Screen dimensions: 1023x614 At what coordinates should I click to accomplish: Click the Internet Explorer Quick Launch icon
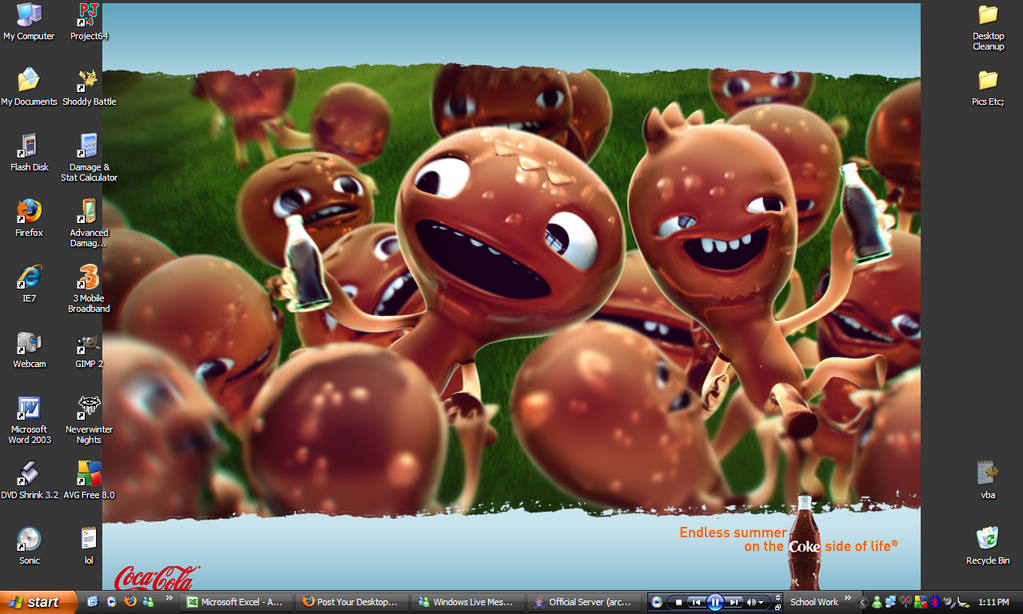tap(93, 602)
